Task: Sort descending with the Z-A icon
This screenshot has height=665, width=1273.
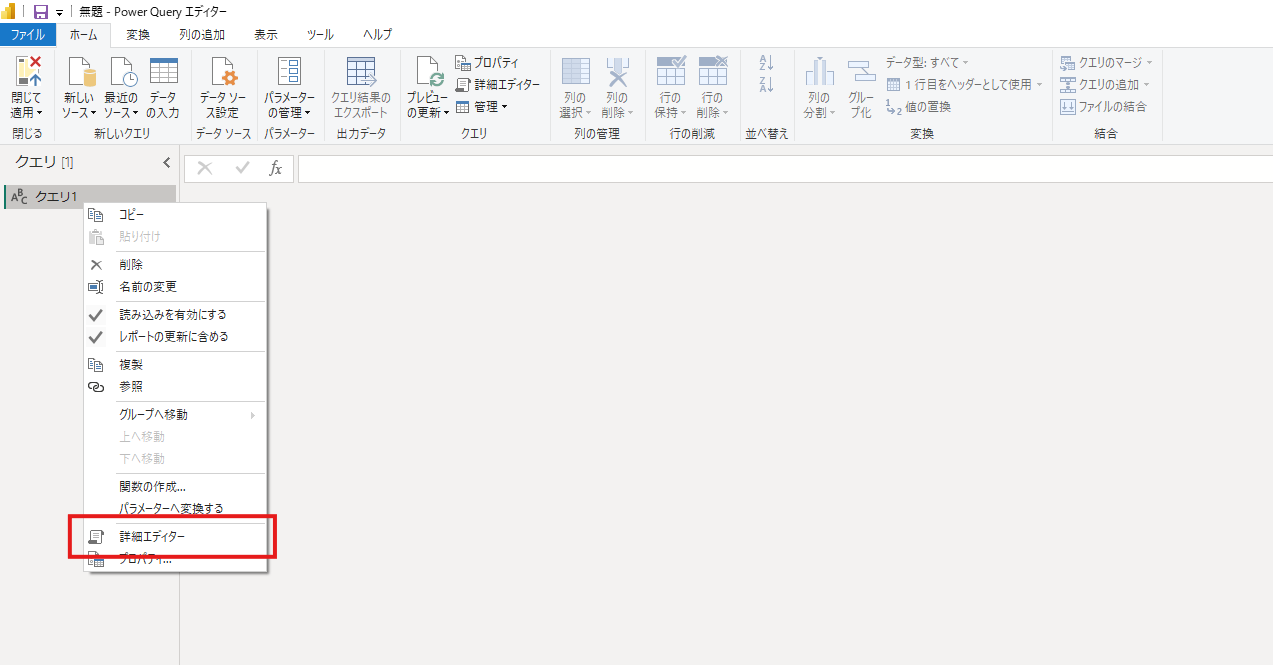Action: (x=767, y=85)
